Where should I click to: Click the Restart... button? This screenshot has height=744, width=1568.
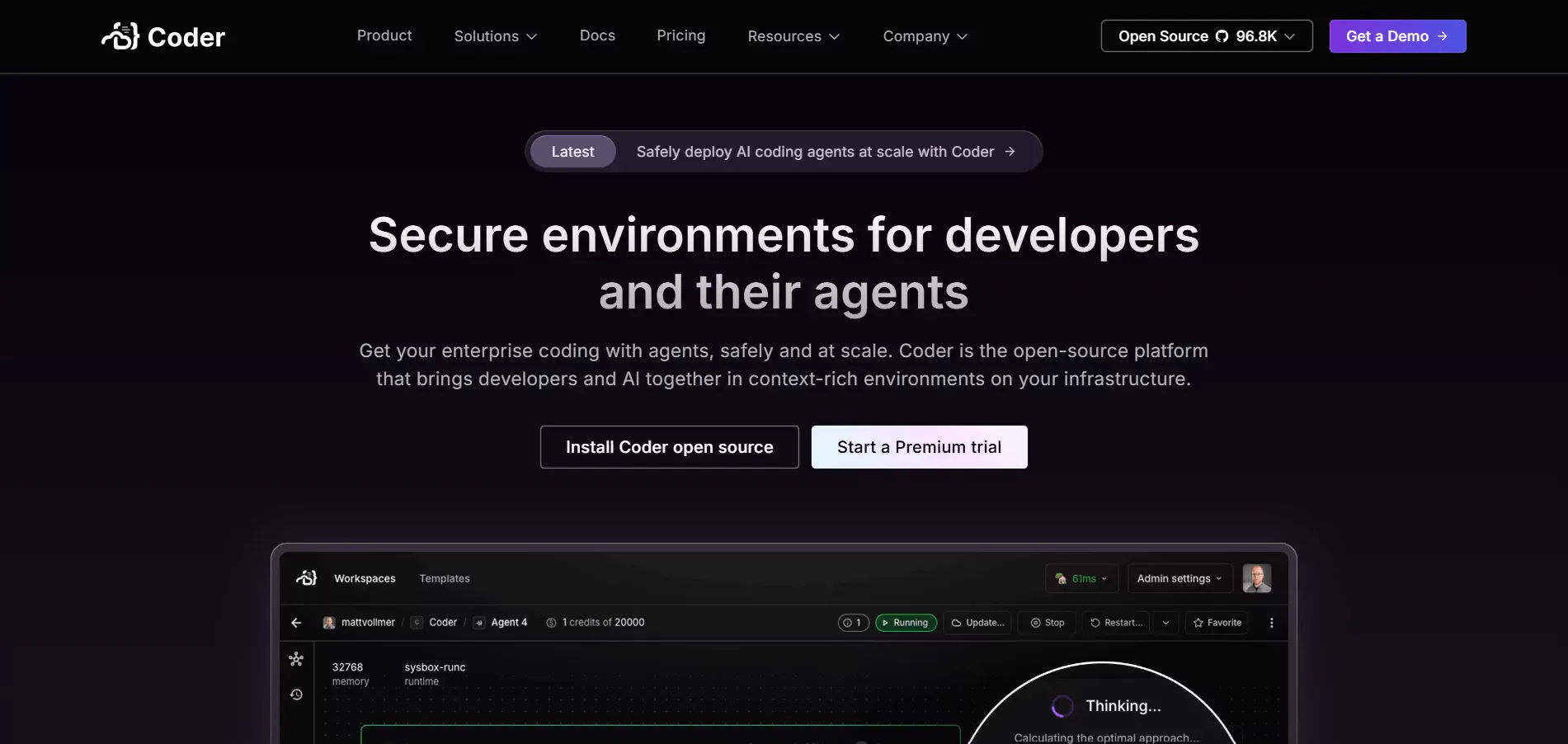tap(1116, 623)
